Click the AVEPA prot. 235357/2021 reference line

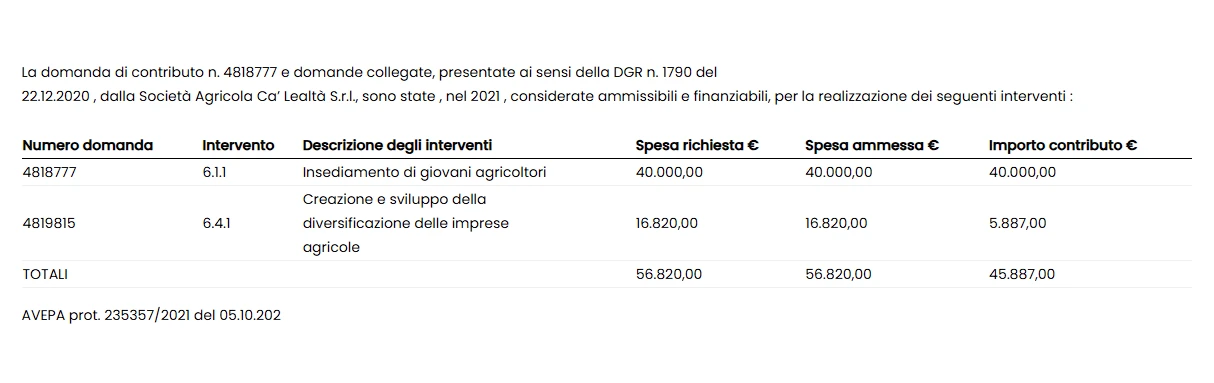pos(151,315)
